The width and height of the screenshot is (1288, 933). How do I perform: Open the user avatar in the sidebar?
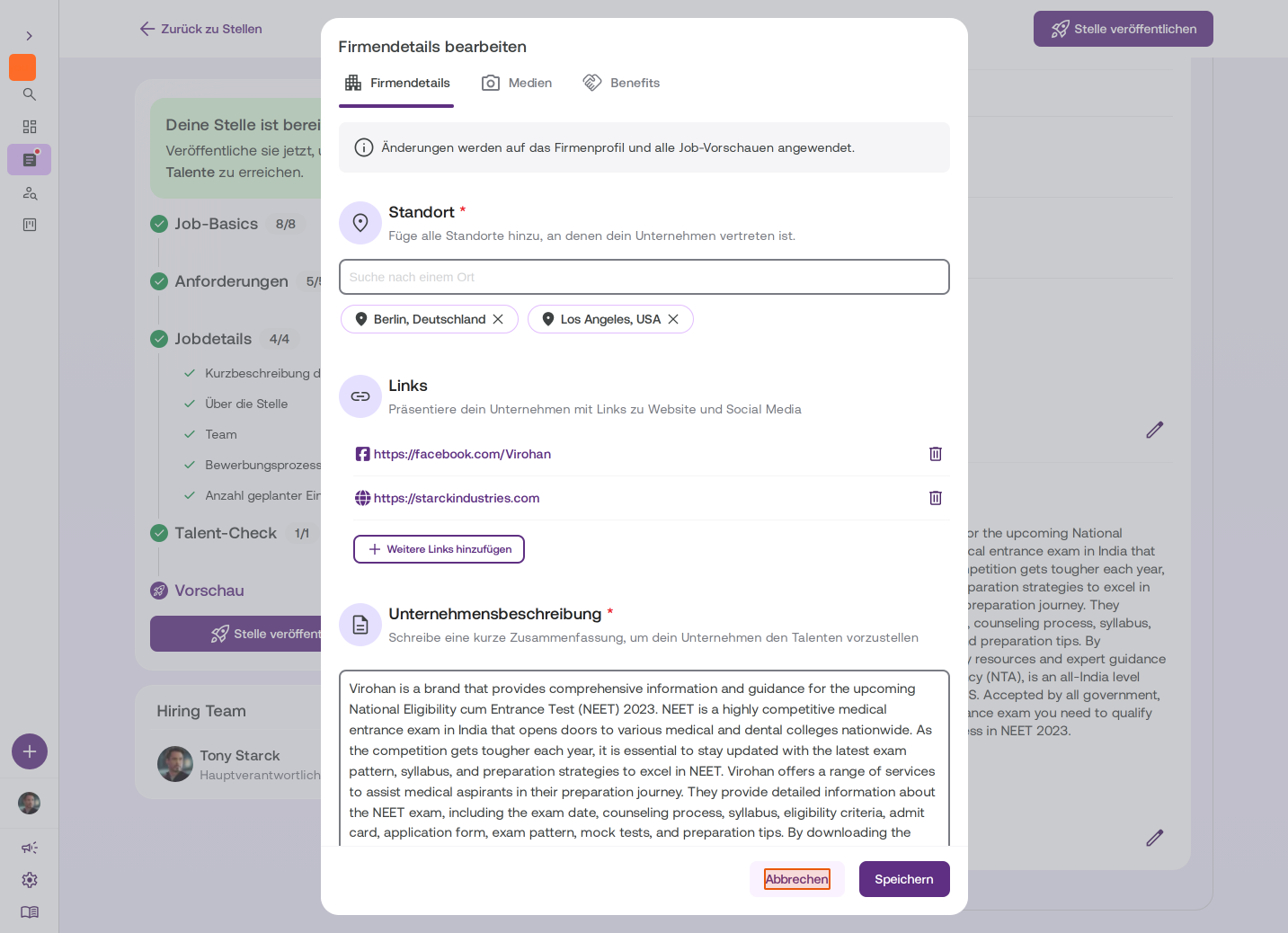click(x=30, y=803)
